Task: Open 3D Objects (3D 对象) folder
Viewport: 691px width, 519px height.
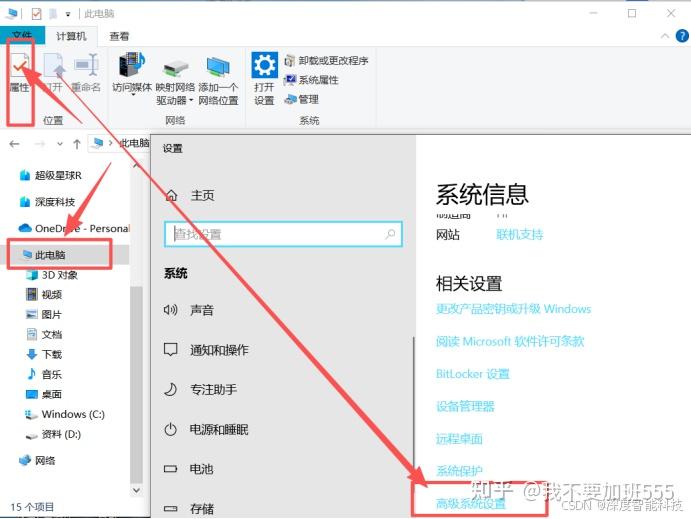Action: (x=52, y=275)
